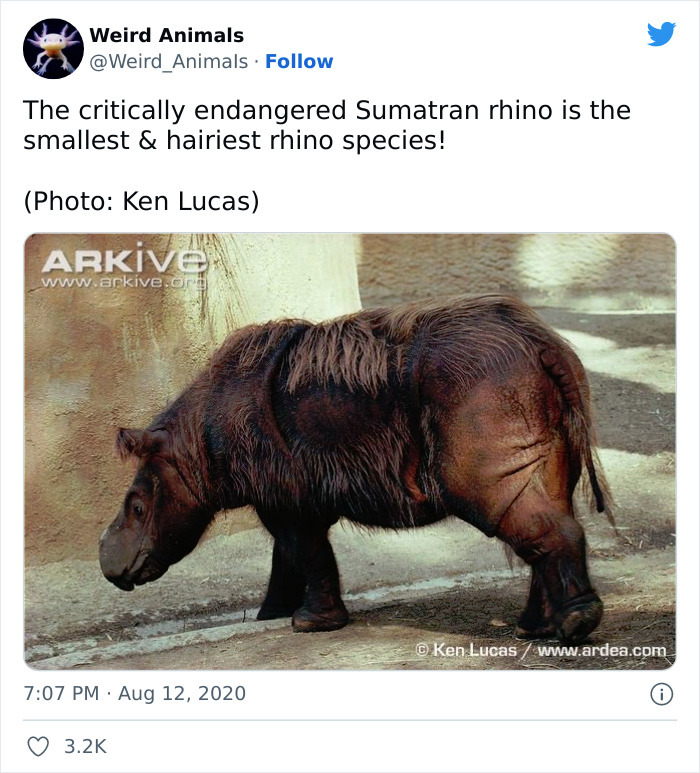The image size is (700, 773).
Task: Click the www.arkive.org watermark text
Action: pyautogui.click(x=124, y=282)
